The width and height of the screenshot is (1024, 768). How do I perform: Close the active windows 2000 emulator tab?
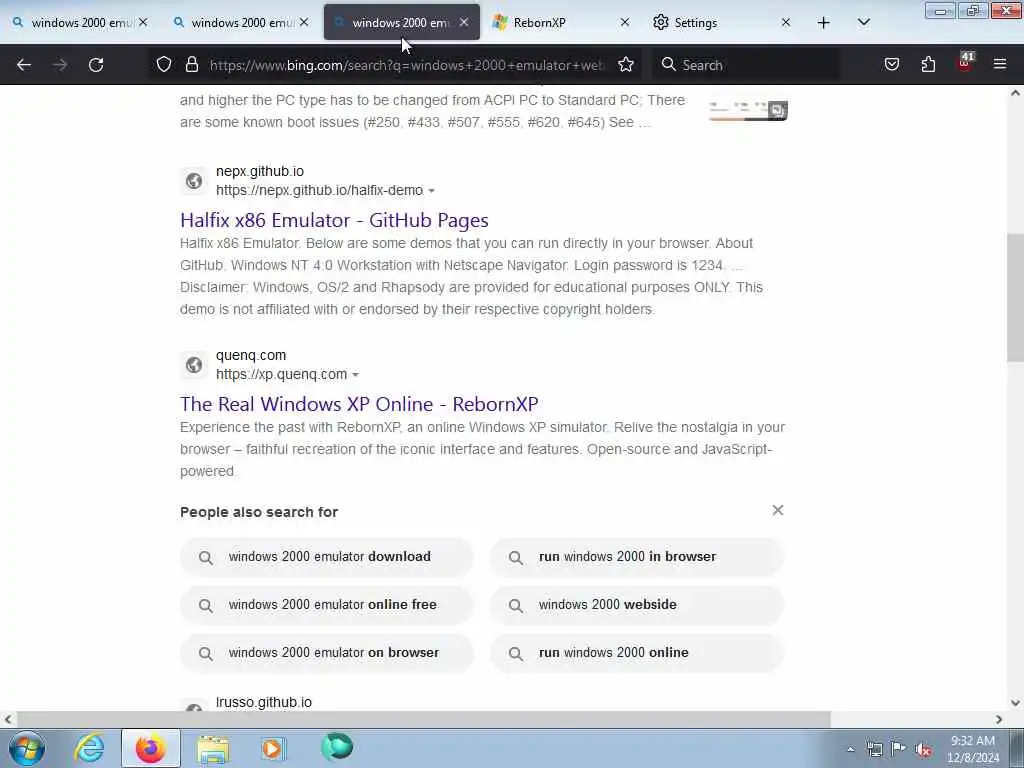[464, 22]
